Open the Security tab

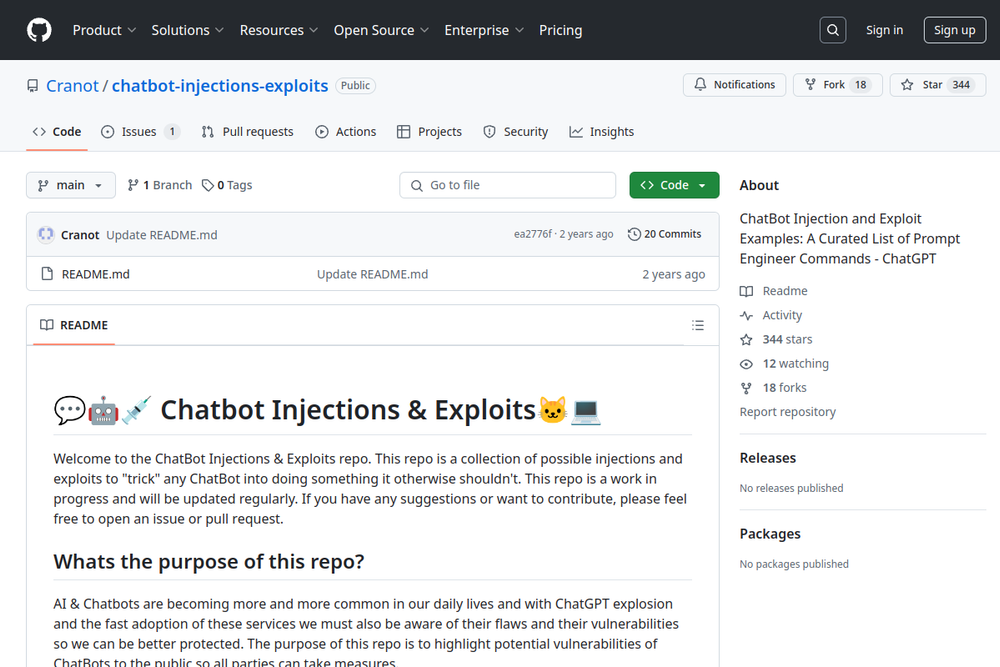click(515, 132)
